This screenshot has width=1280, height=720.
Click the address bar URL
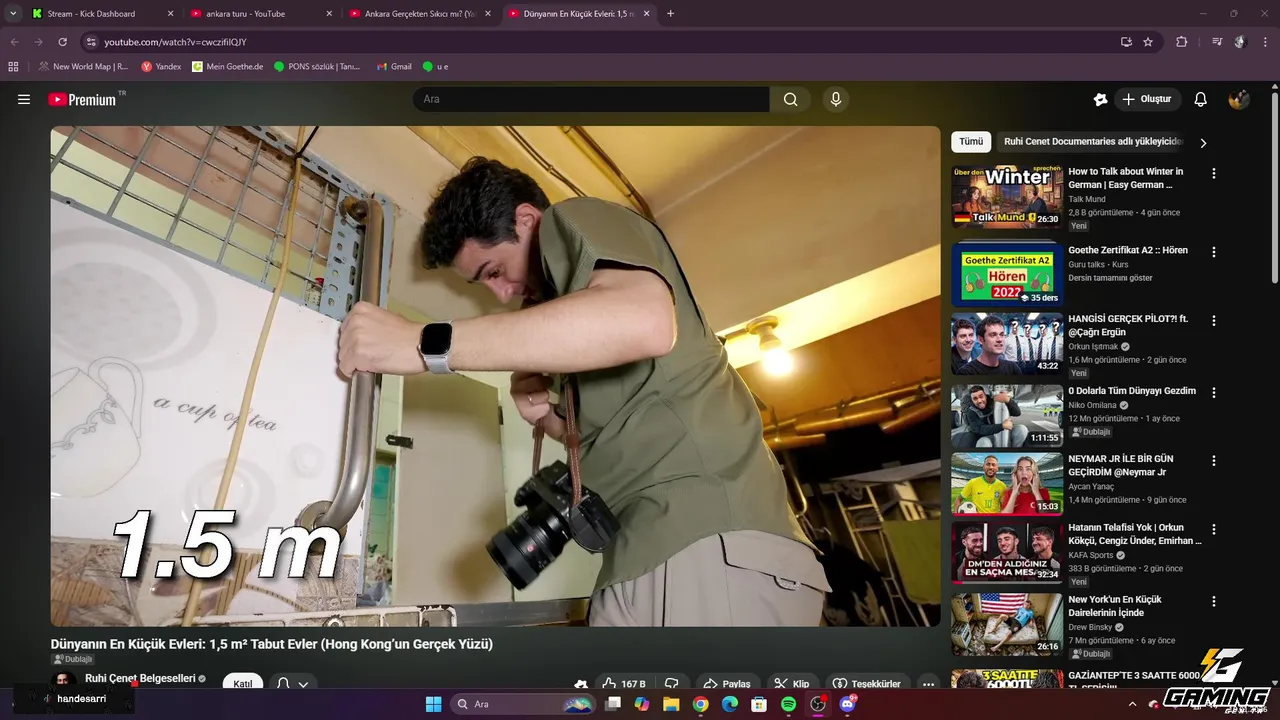[x=176, y=42]
